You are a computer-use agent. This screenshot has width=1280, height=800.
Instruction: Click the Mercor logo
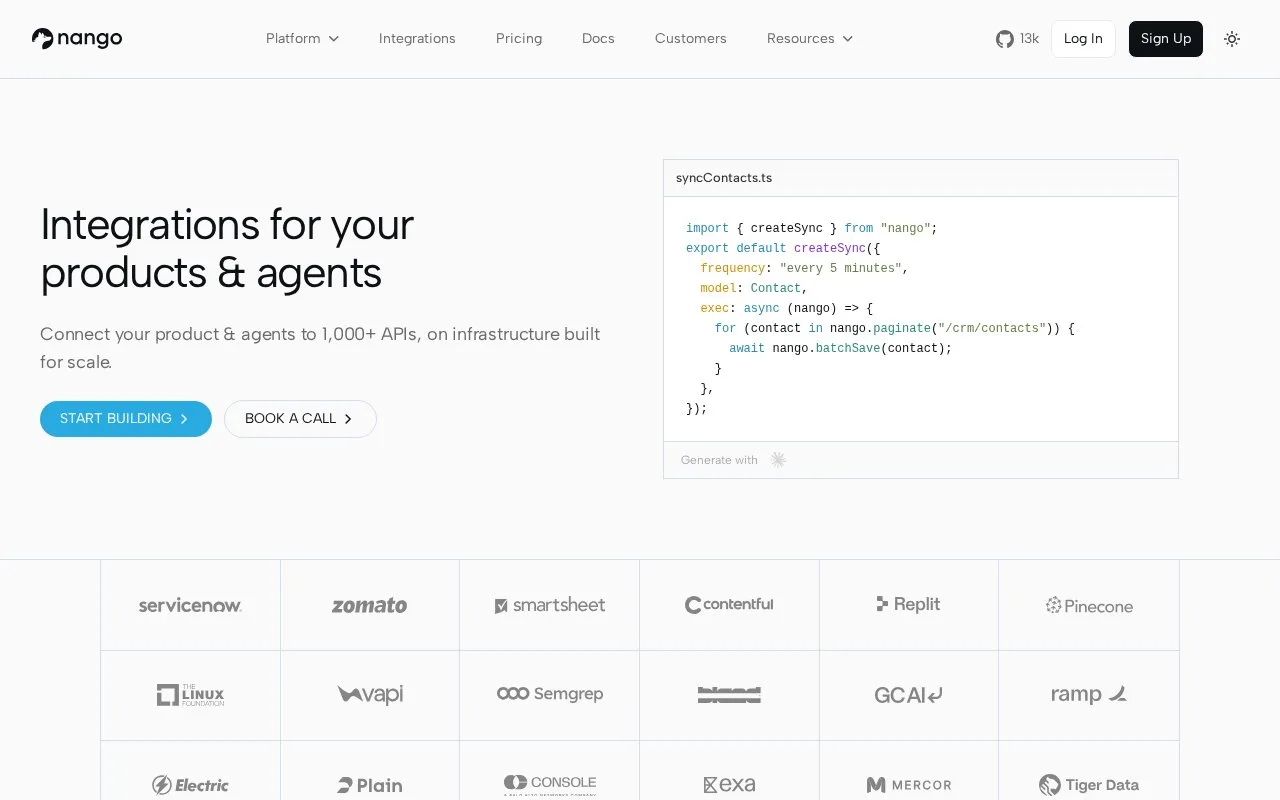pos(909,785)
